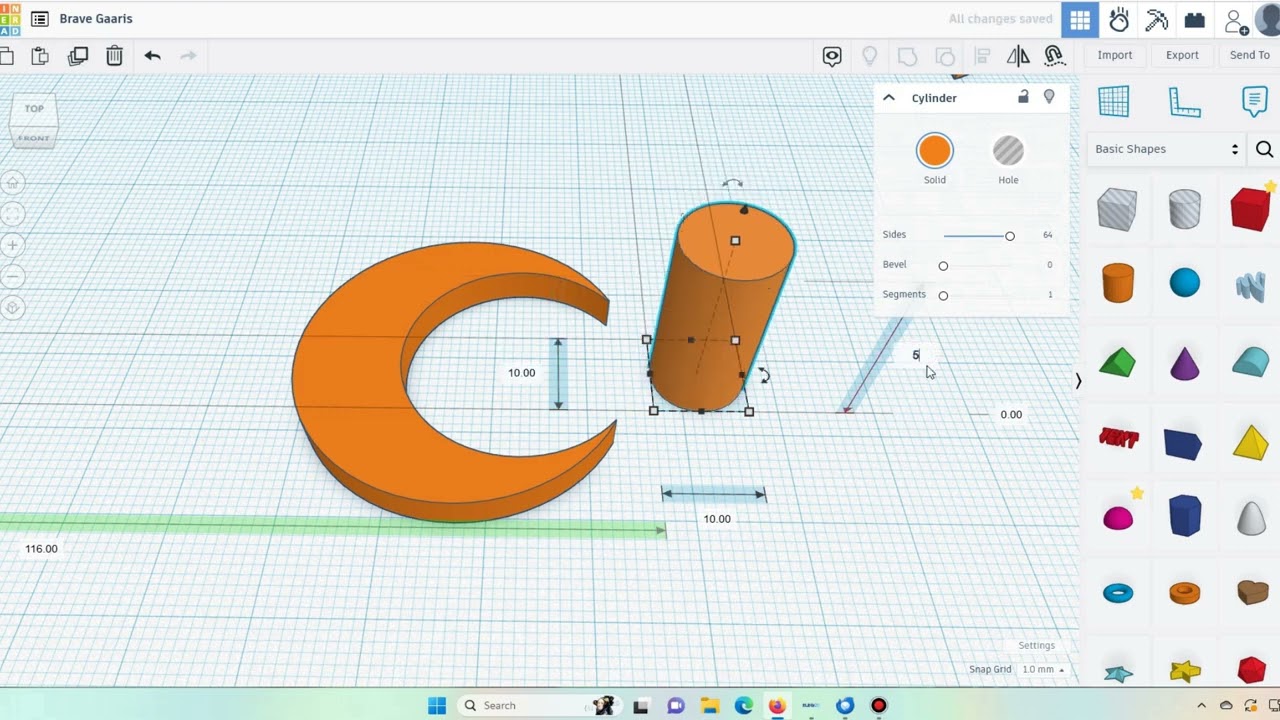
Task: Select the striped Cylinder hole shape
Action: coord(1185,210)
